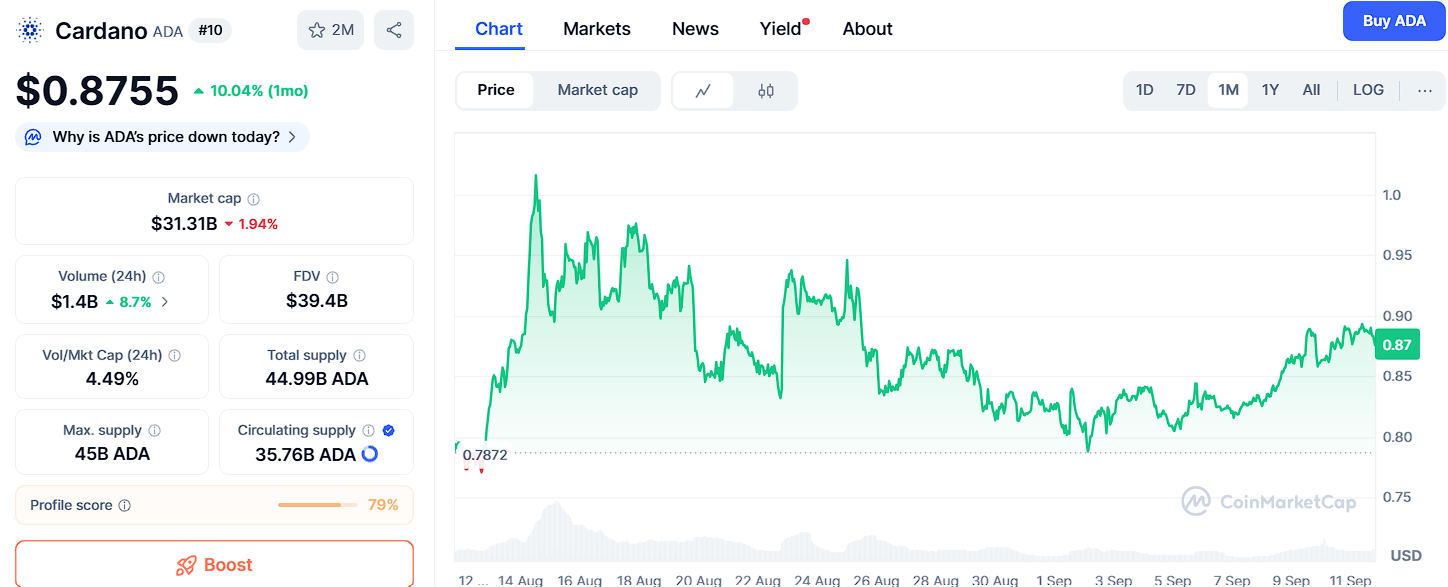The height and width of the screenshot is (587, 1448).
Task: Click the 14 Aug date axis label
Action: tap(519, 580)
